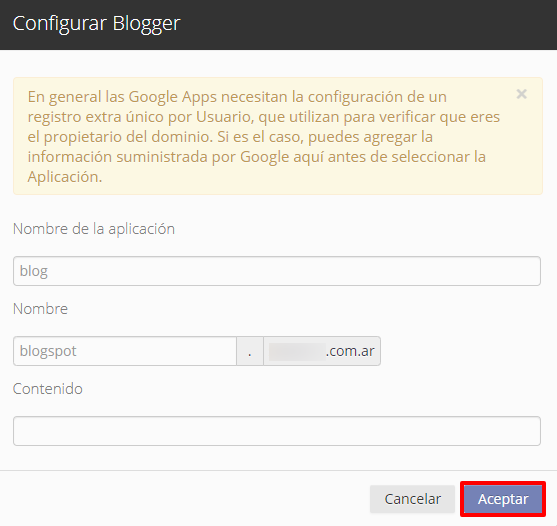Click the word Aplicación ending the notice
557x526 pixels.
pos(65,177)
